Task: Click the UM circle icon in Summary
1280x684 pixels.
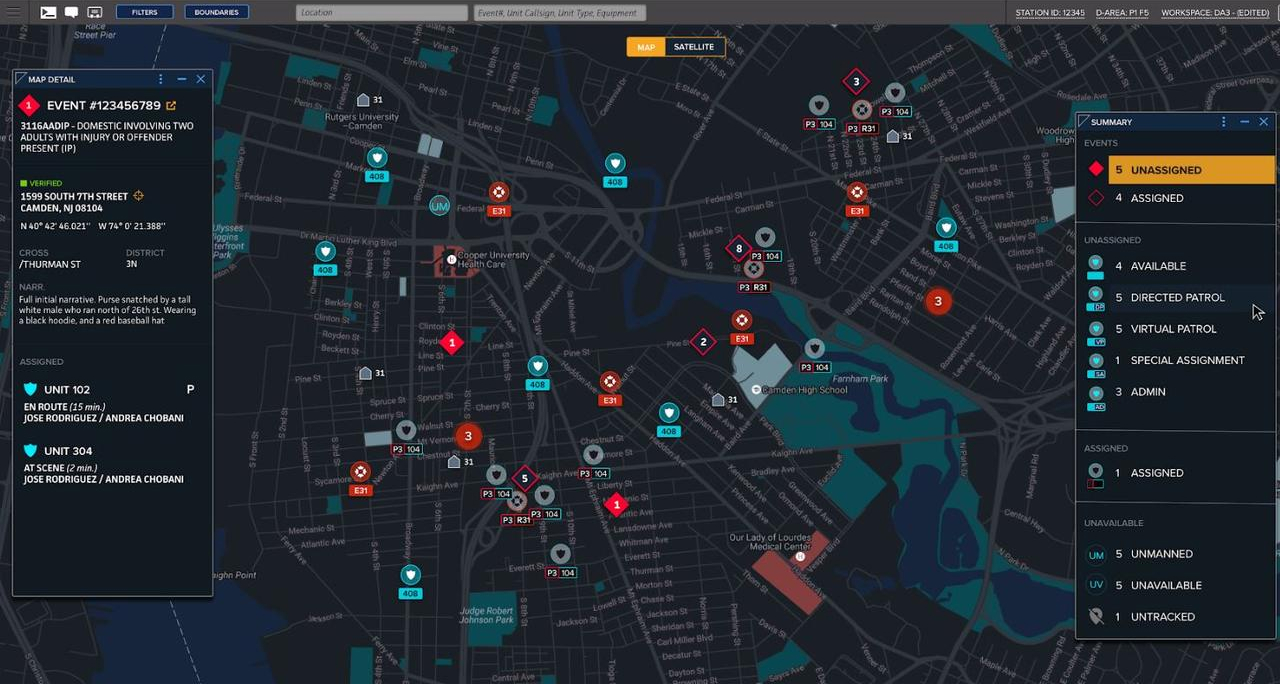Action: 1096,554
